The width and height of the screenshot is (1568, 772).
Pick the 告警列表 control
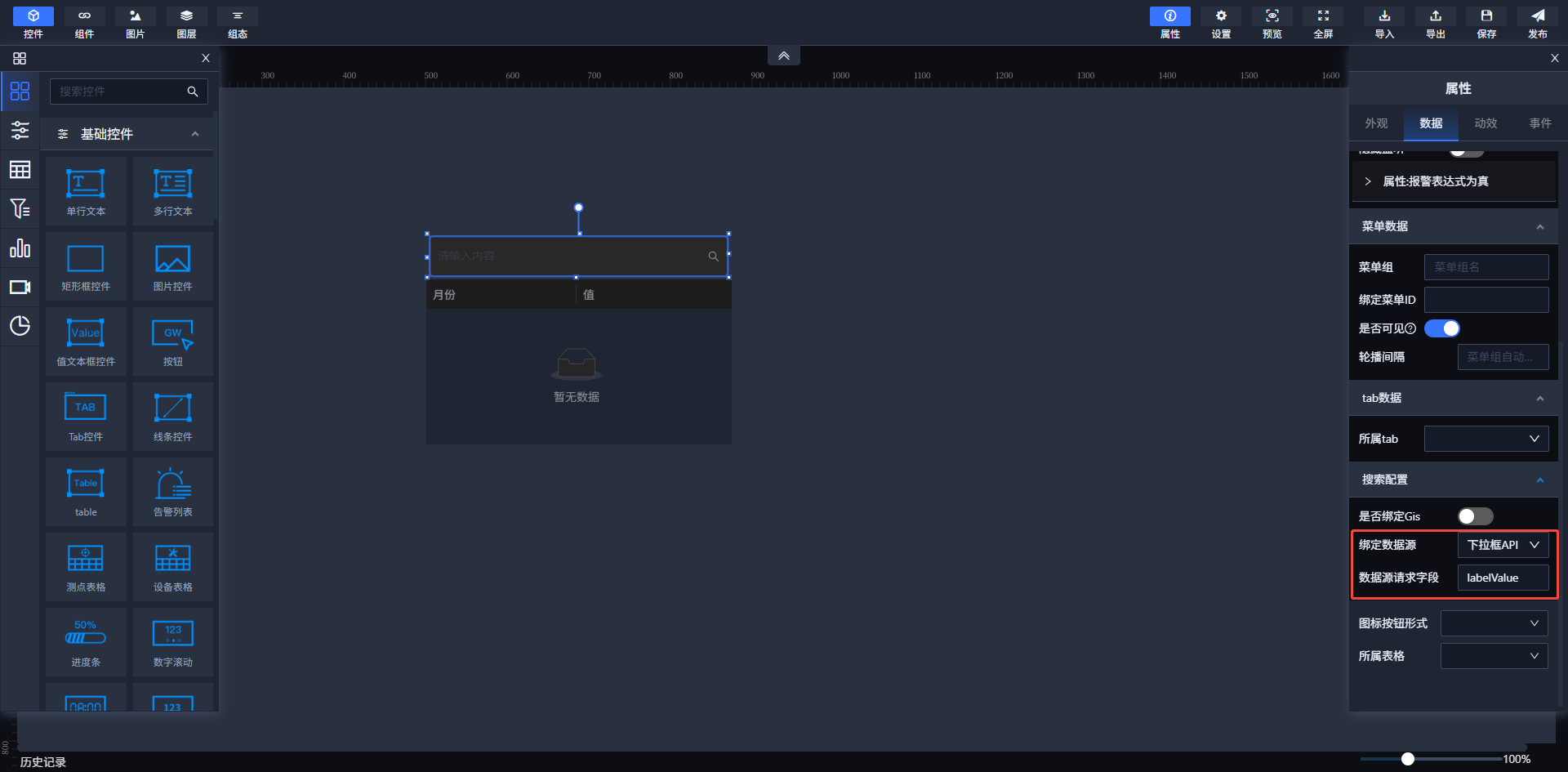coord(173,492)
